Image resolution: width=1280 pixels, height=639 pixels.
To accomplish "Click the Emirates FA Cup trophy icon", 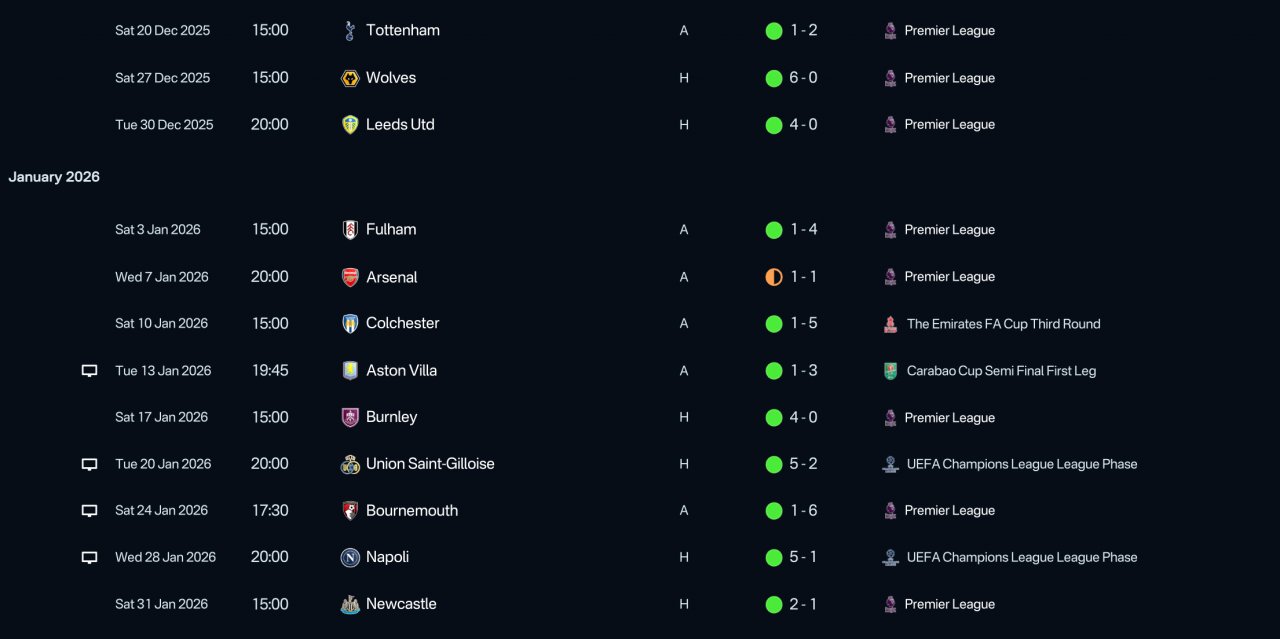I will click(890, 324).
